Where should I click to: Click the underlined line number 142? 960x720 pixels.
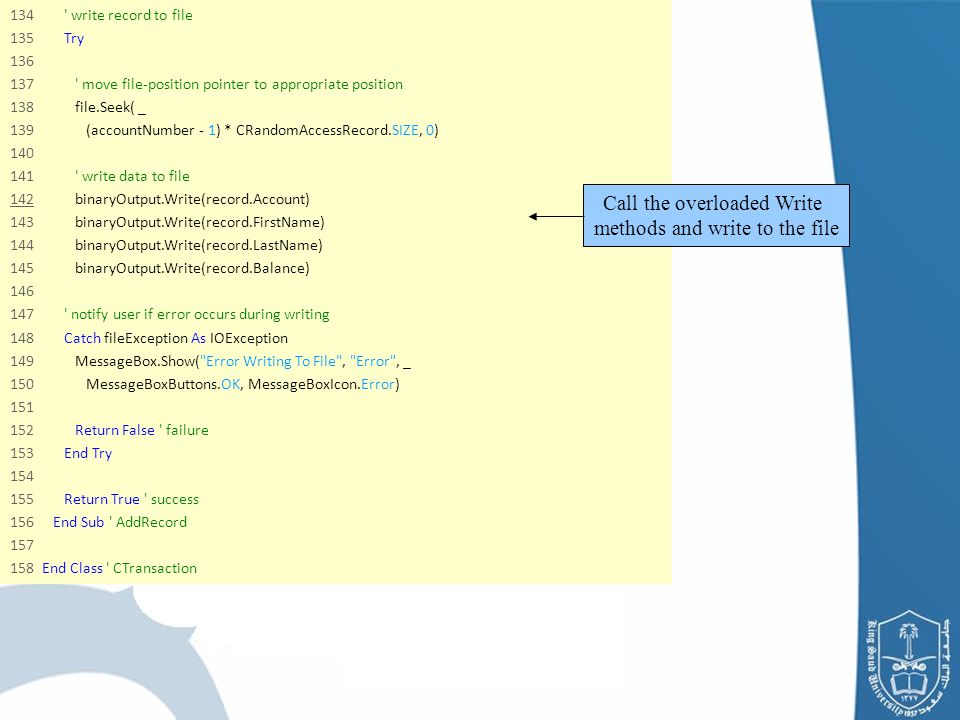tap(22, 200)
